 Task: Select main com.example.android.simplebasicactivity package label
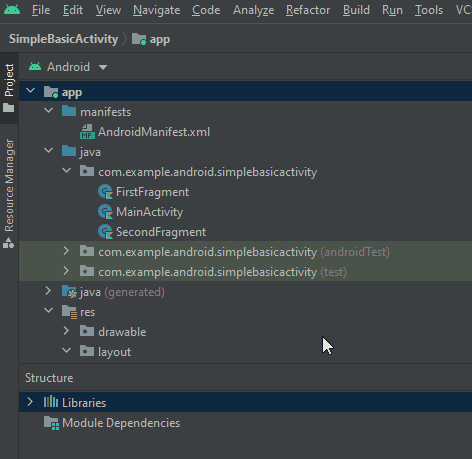tap(207, 172)
